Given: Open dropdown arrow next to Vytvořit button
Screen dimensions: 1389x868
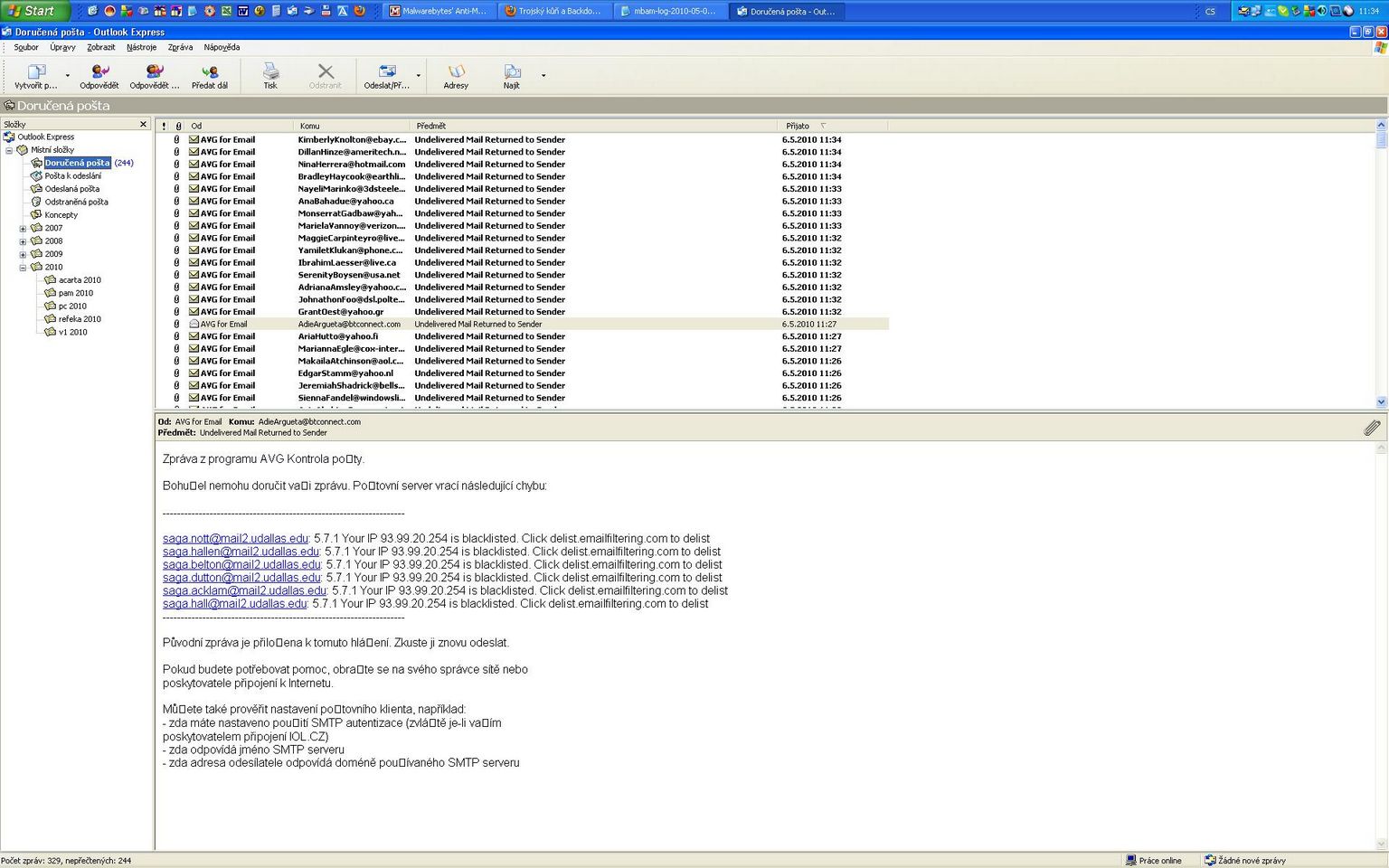Looking at the screenshot, I should tap(68, 76).
